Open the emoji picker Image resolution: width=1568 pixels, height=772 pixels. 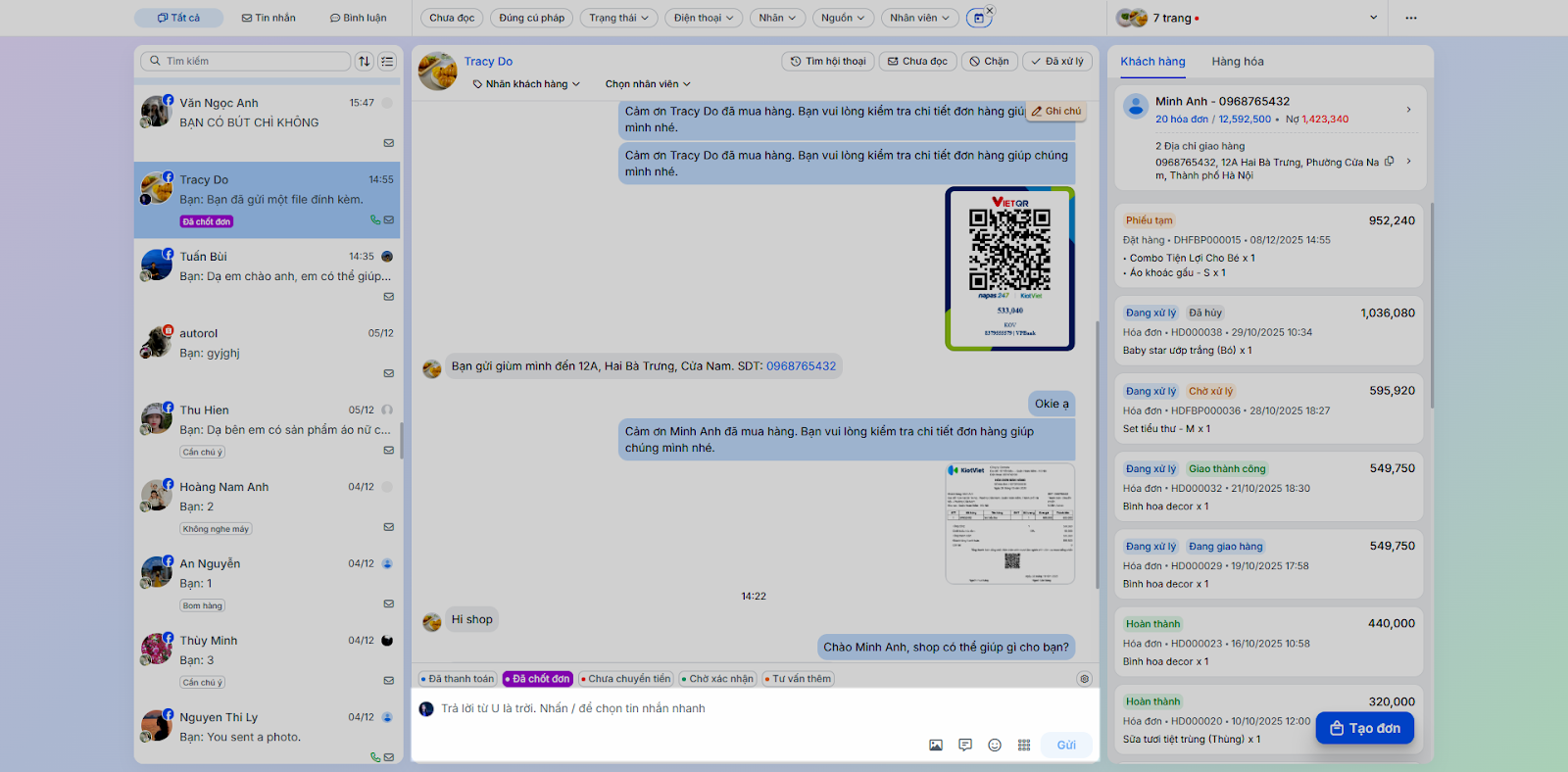click(995, 746)
